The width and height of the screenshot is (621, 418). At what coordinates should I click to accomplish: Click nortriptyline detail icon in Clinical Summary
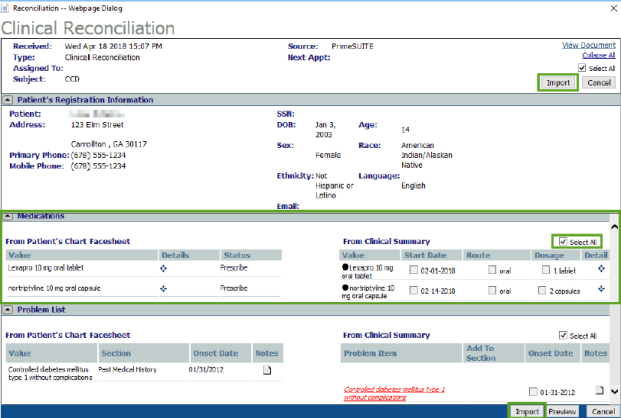(x=601, y=288)
